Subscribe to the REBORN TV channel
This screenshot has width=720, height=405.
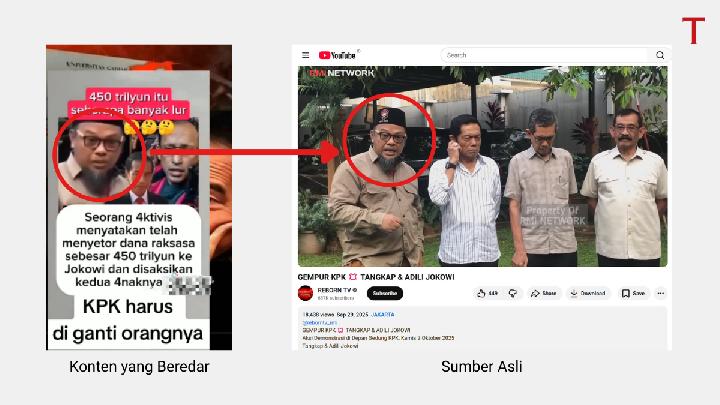pyautogui.click(x=385, y=293)
